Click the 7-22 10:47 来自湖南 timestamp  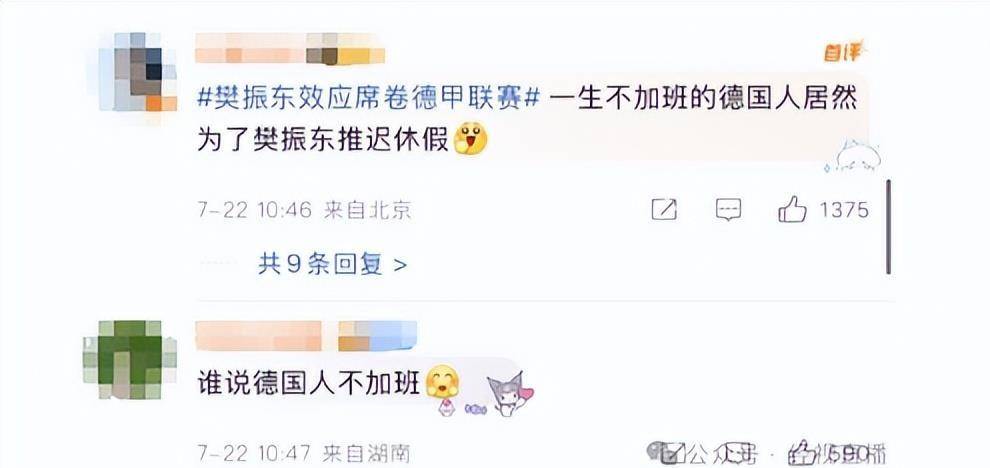tap(304, 453)
